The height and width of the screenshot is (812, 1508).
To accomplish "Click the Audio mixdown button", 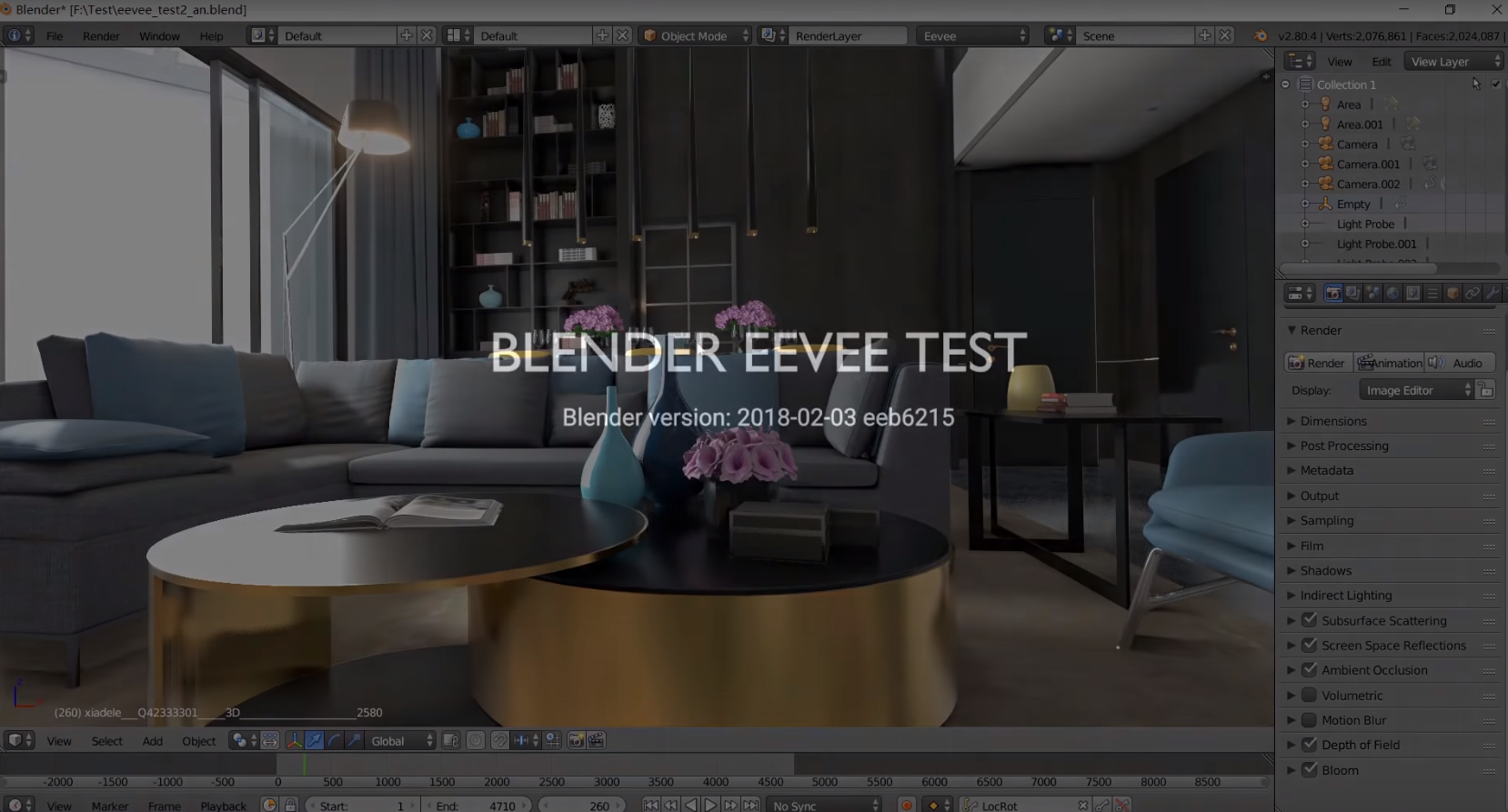I will pyautogui.click(x=1459, y=363).
